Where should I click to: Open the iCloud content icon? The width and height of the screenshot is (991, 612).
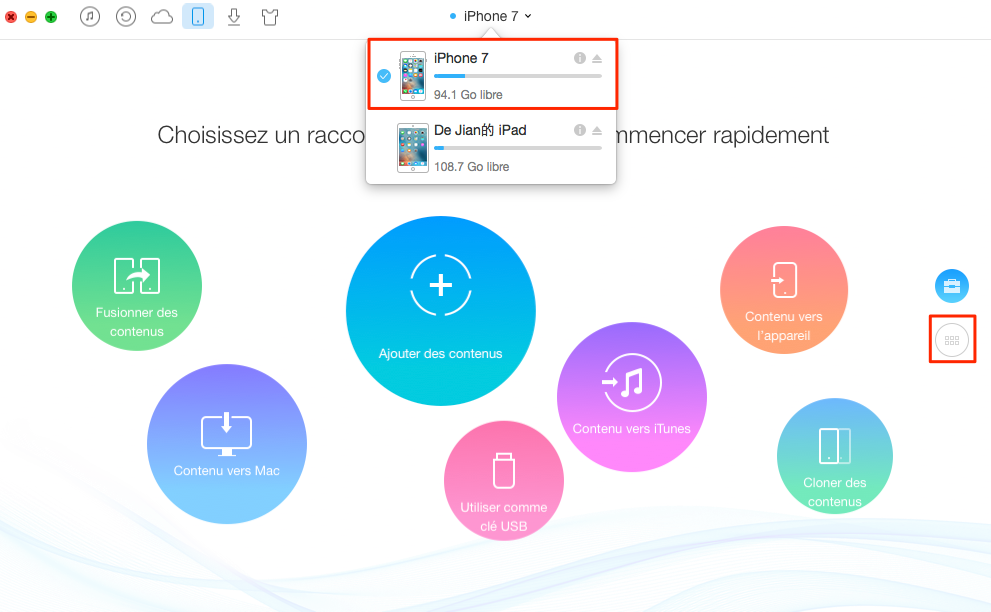tap(162, 17)
